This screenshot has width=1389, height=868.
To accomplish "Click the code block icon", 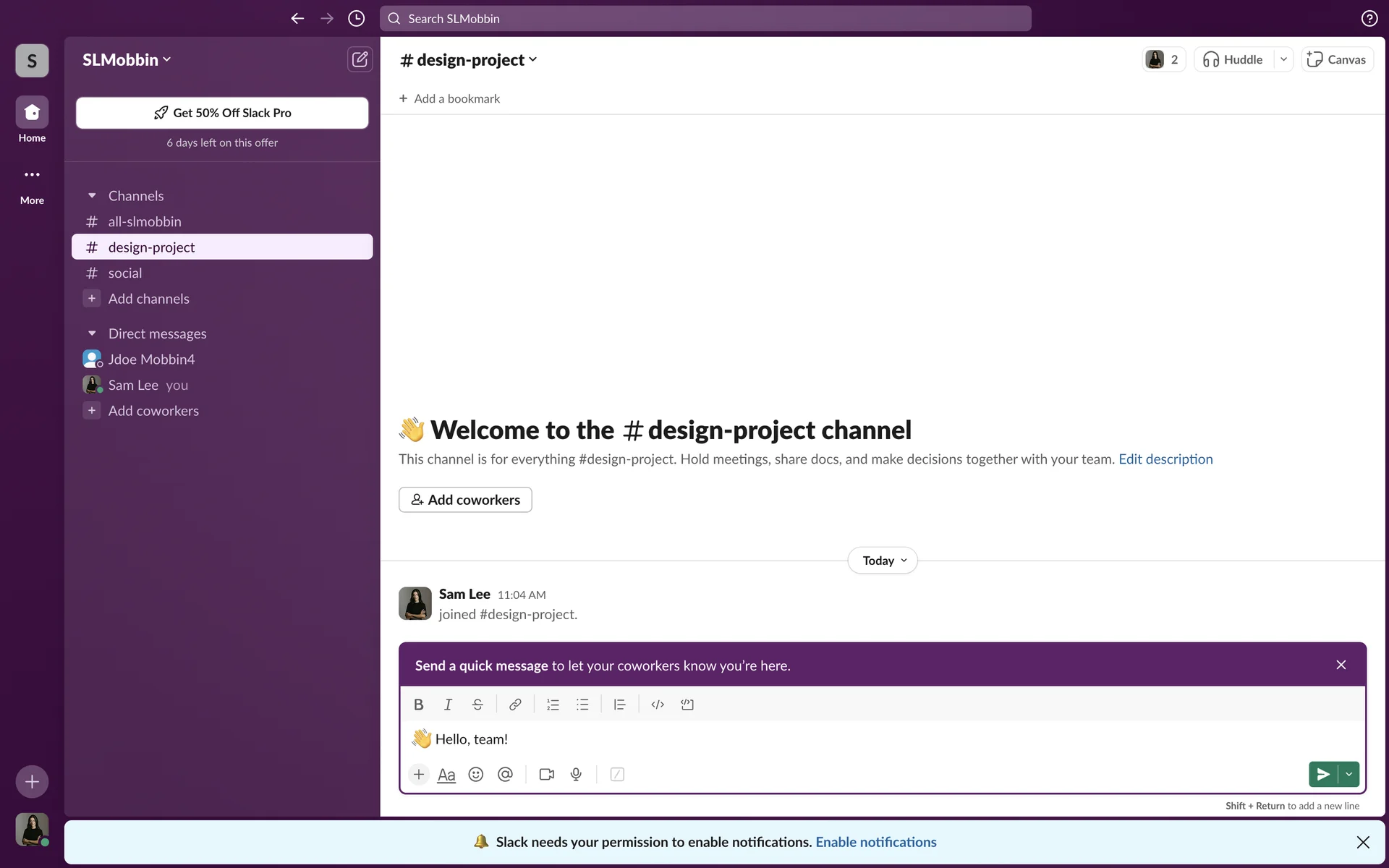I will [x=687, y=705].
